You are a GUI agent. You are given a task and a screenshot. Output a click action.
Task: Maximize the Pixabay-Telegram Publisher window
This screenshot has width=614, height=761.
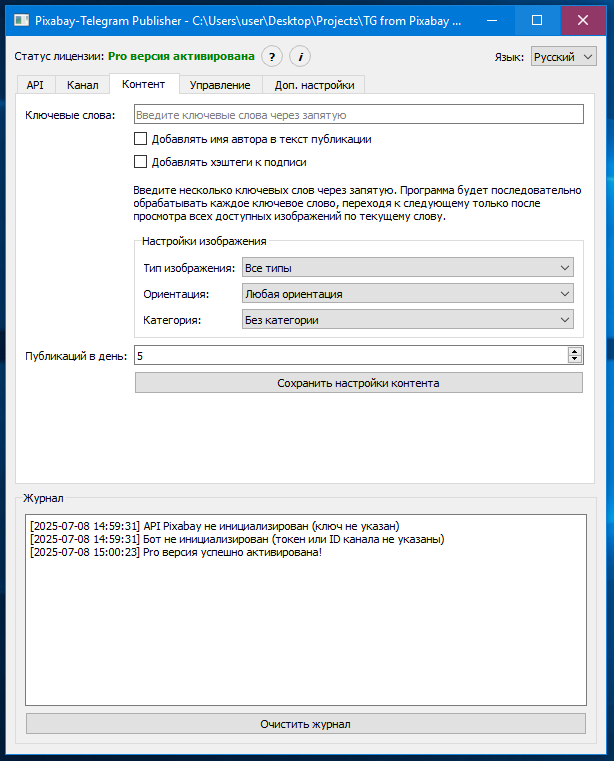coord(537,20)
